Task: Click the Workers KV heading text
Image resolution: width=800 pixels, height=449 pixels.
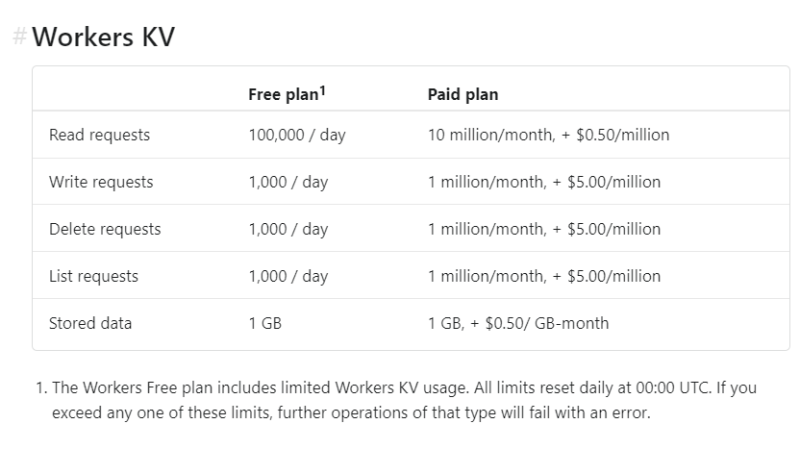Action: (x=103, y=38)
